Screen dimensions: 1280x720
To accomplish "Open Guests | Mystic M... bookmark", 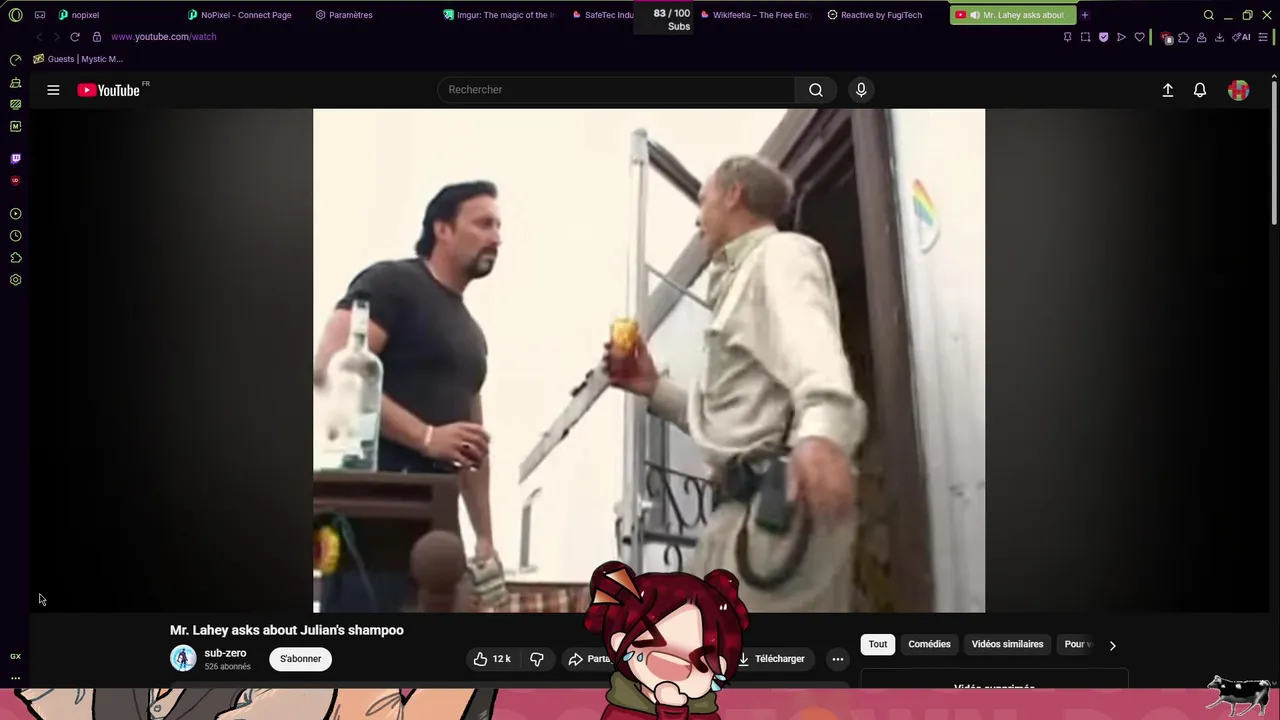I will point(78,59).
